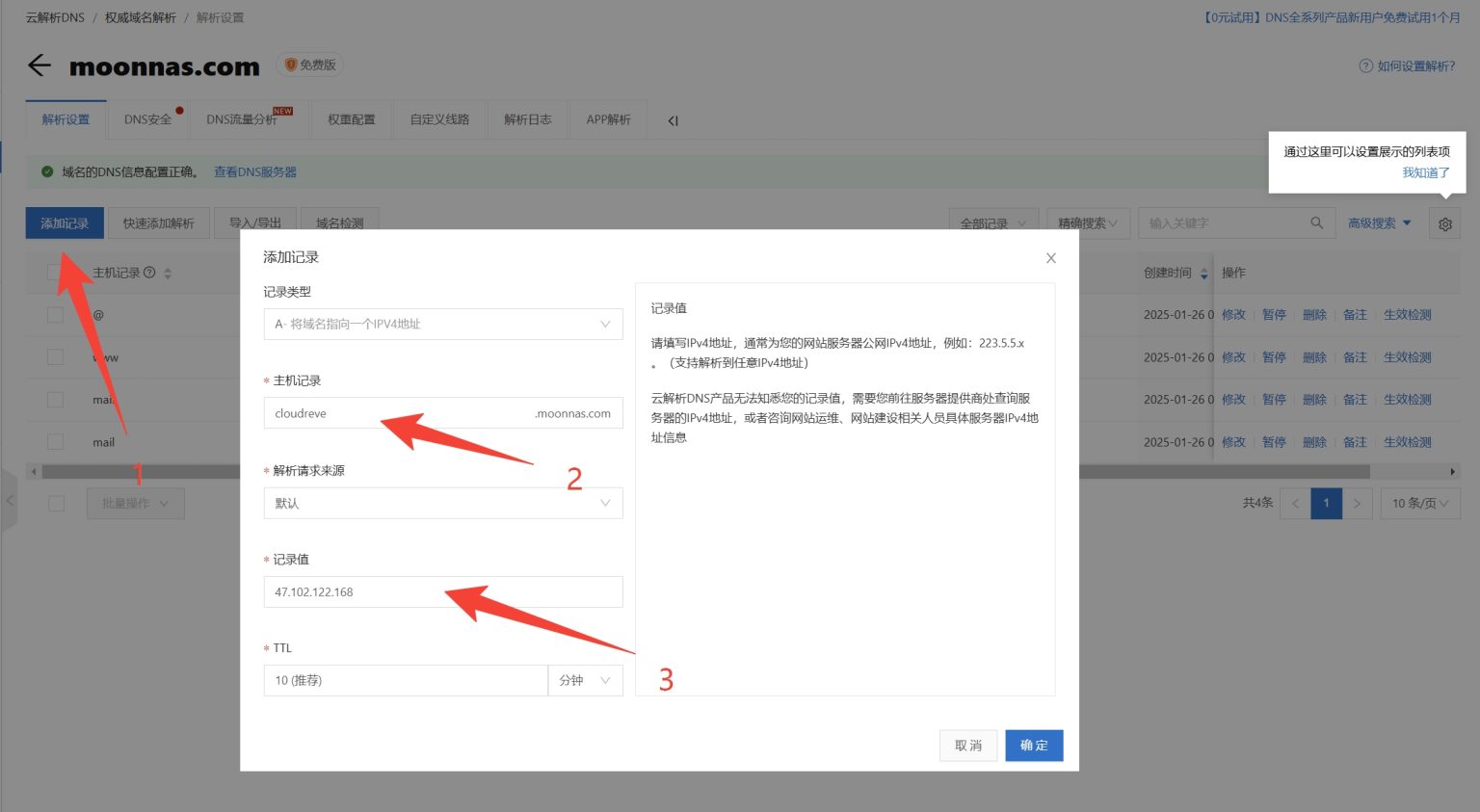1480x812 pixels.
Task: Open the 解析日志 tab
Action: coord(527,119)
